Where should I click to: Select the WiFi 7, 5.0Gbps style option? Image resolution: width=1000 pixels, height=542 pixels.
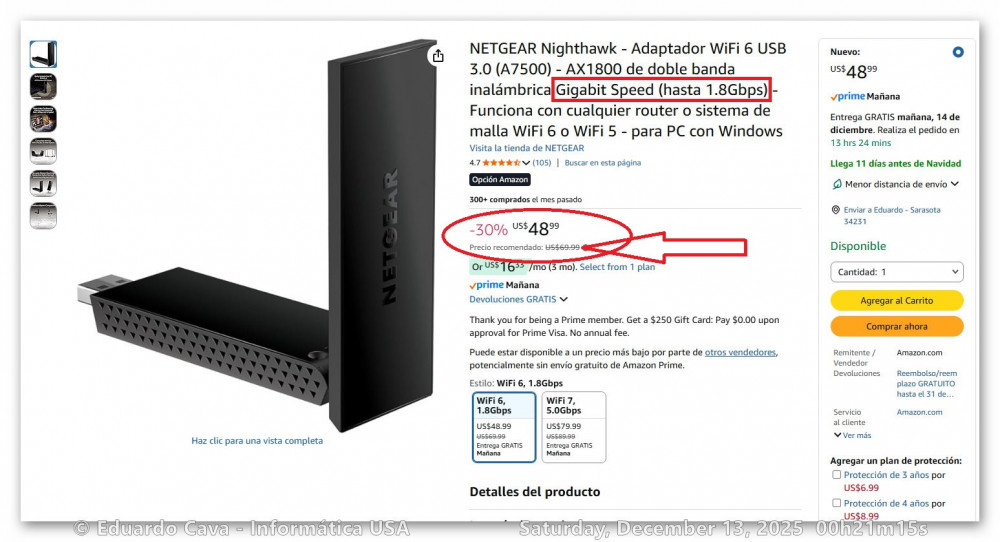573,427
